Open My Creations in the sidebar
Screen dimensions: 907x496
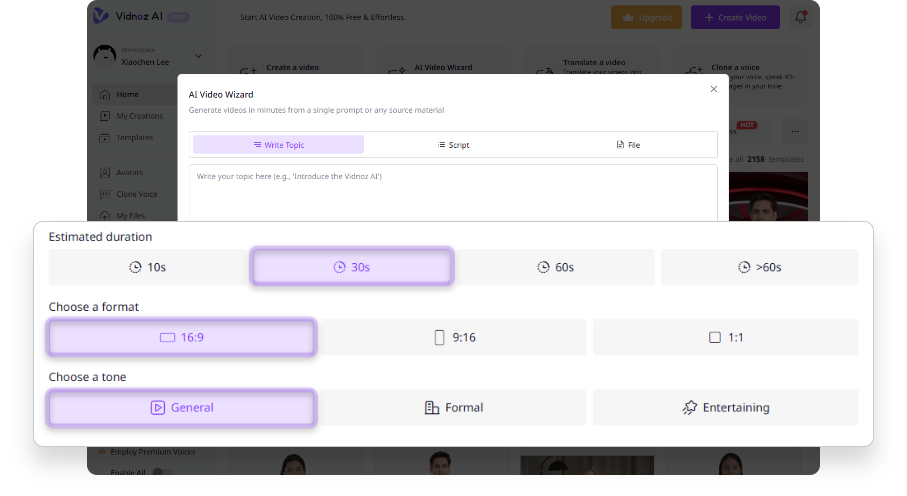[x=139, y=116]
